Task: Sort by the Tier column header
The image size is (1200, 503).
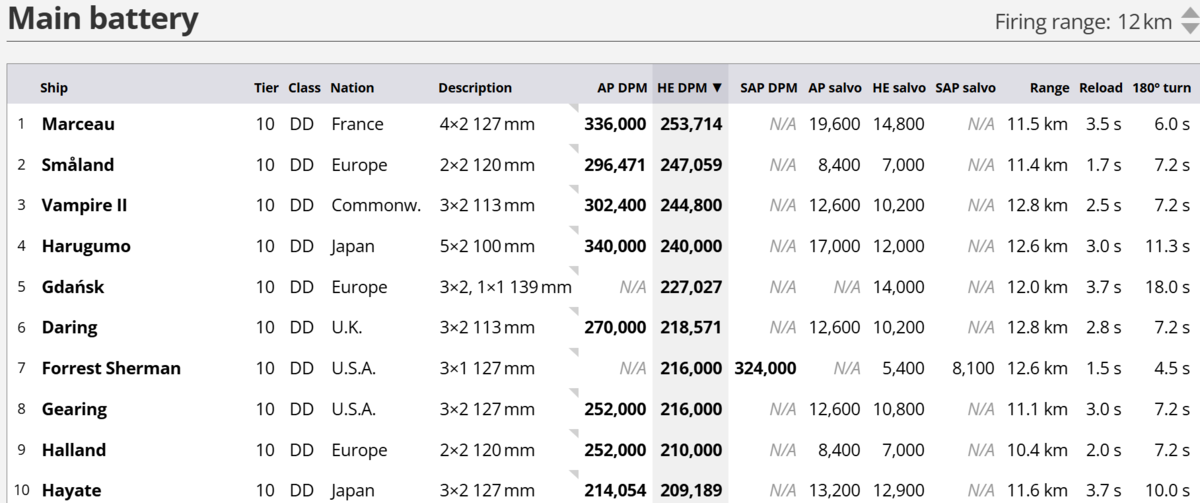Action: coord(266,88)
